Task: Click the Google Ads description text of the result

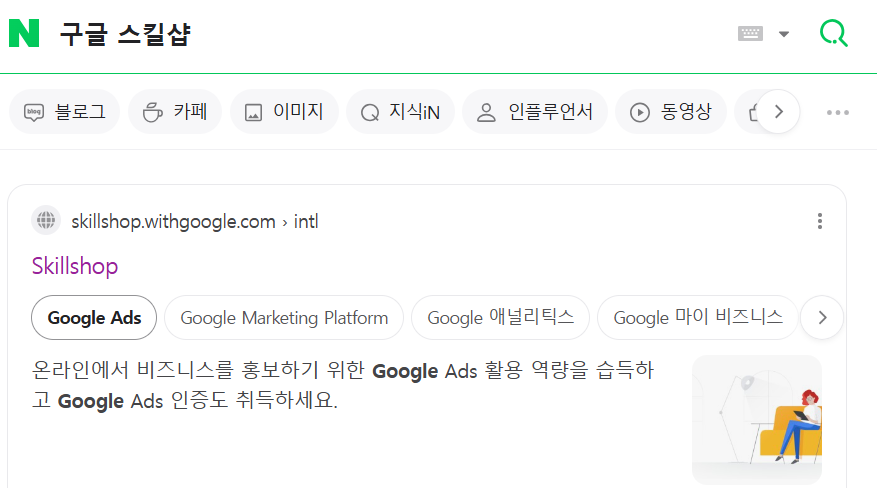Action: 343,385
